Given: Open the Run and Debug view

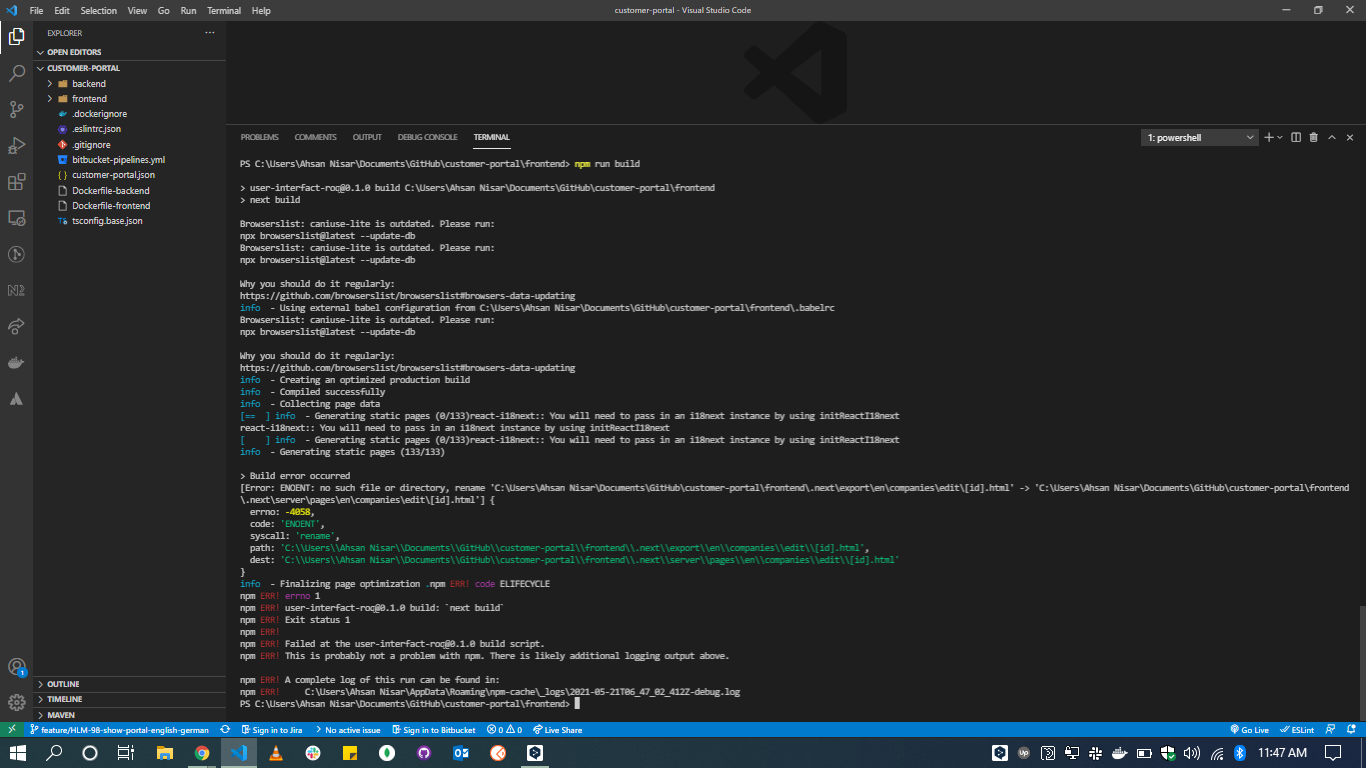Looking at the screenshot, I should click(x=16, y=146).
